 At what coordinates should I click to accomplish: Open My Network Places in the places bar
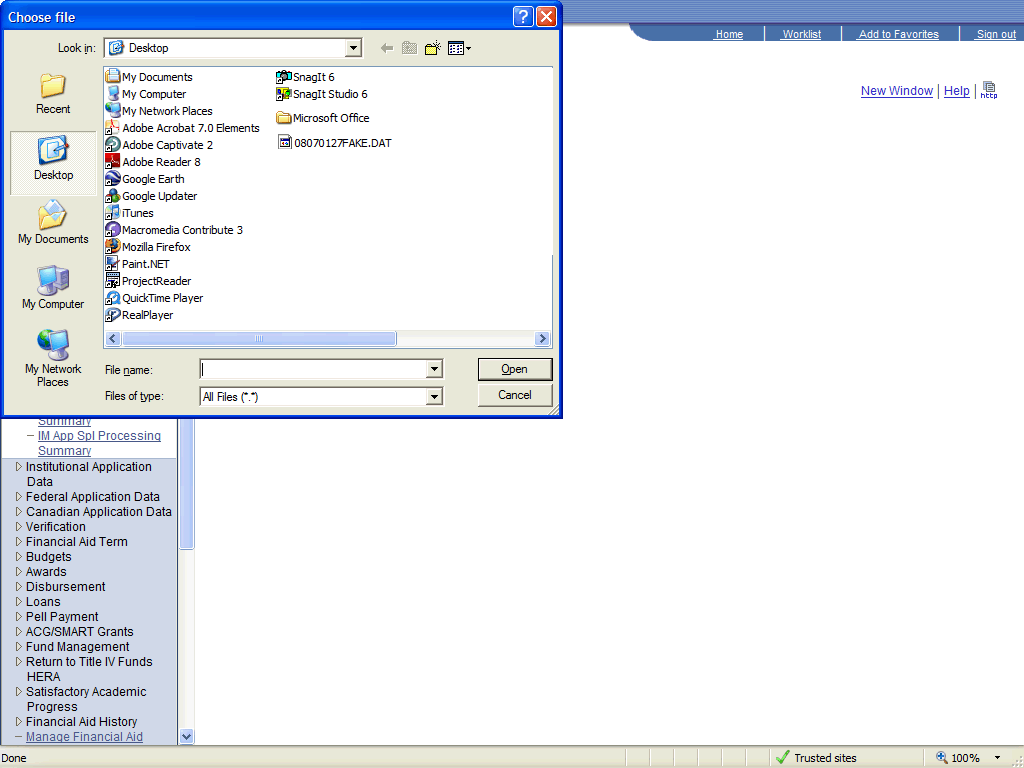[53, 358]
